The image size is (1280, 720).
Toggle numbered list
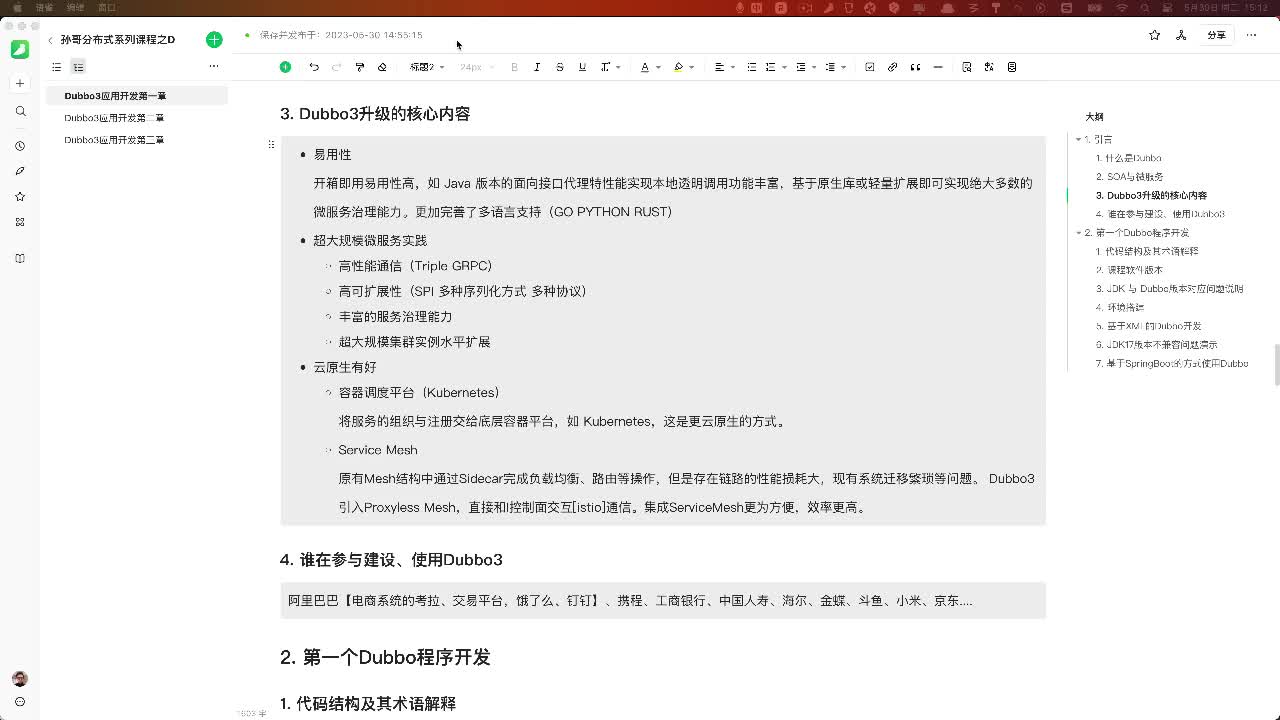pyautogui.click(x=770, y=67)
